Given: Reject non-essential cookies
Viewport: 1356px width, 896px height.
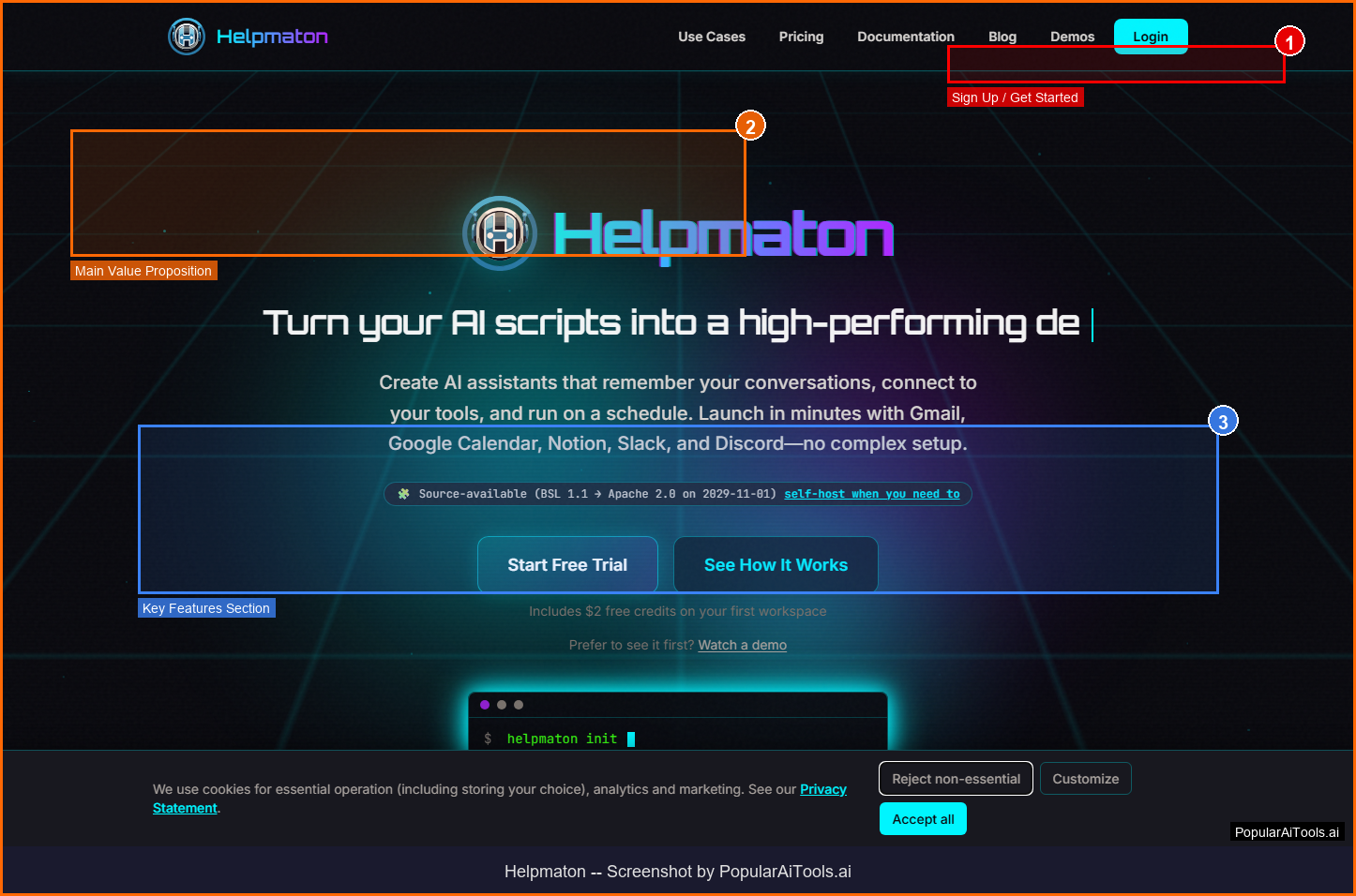Looking at the screenshot, I should (x=956, y=779).
